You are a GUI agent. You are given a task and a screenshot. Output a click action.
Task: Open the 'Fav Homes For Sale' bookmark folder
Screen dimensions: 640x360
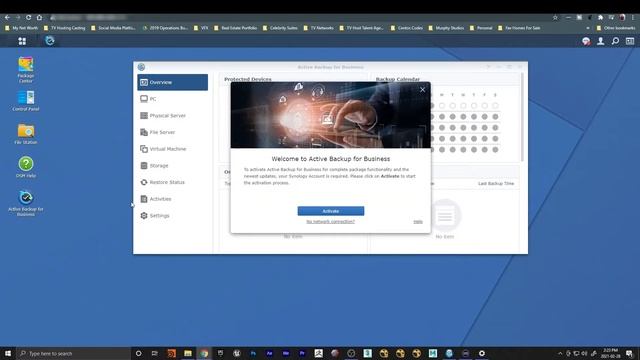(519, 28)
